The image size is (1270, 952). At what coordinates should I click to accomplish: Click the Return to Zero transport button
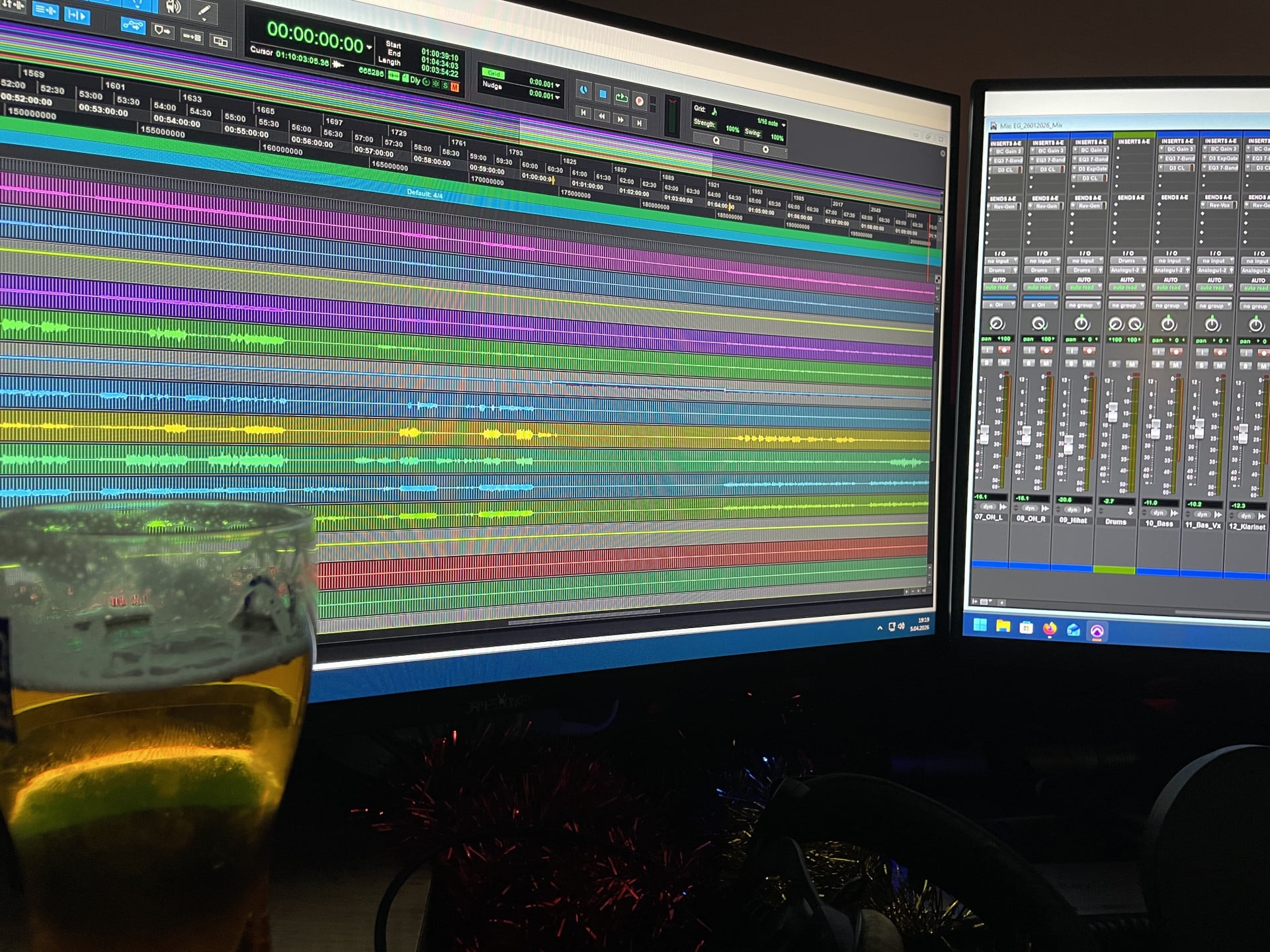click(x=583, y=113)
